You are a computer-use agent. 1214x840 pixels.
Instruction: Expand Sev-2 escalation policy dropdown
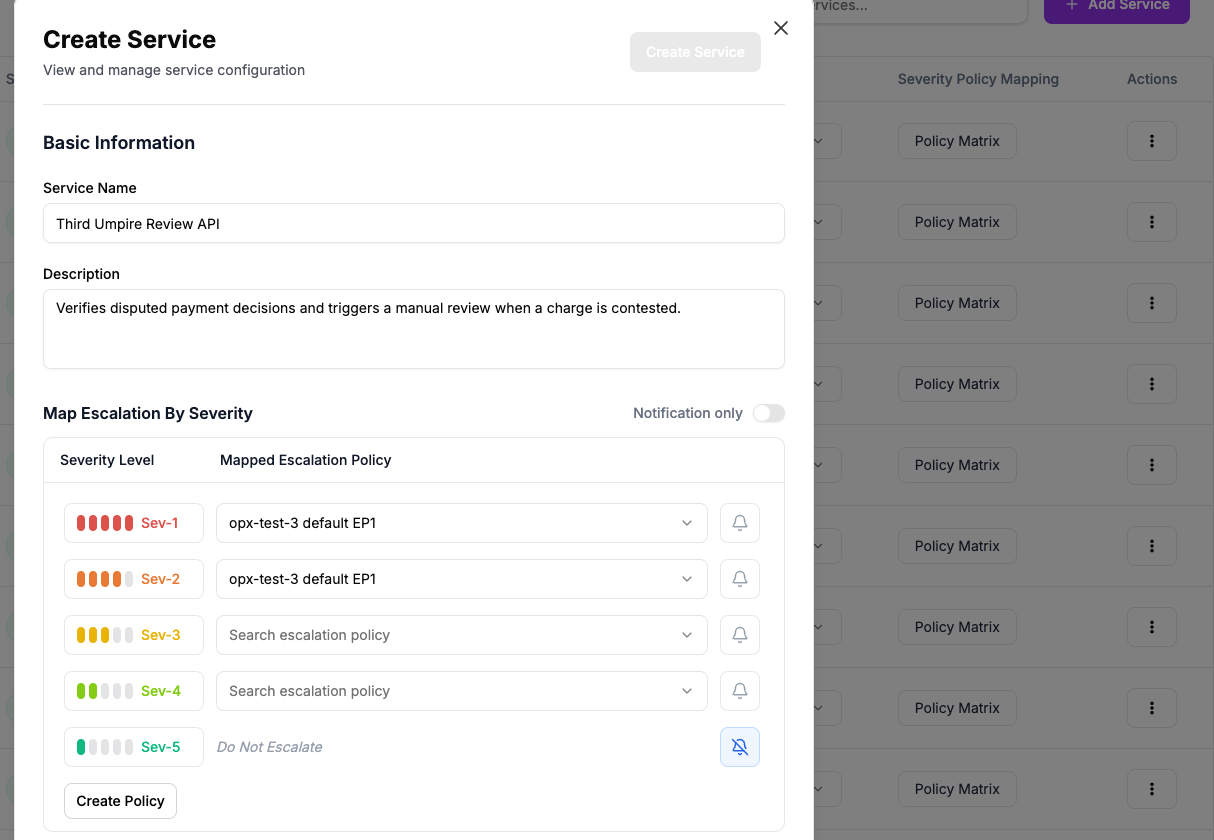[x=462, y=579]
